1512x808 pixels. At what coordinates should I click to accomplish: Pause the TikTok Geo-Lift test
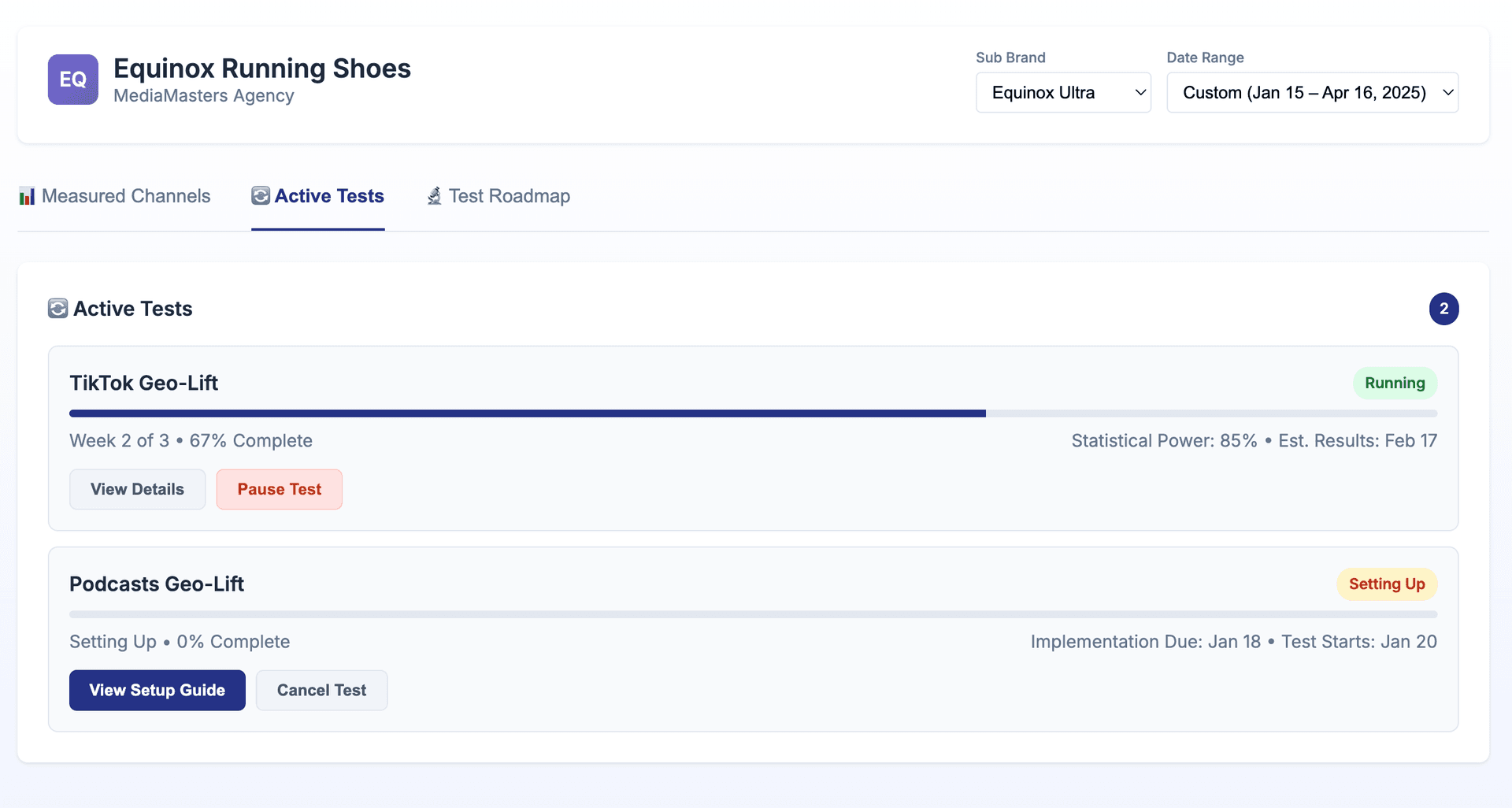coord(280,489)
